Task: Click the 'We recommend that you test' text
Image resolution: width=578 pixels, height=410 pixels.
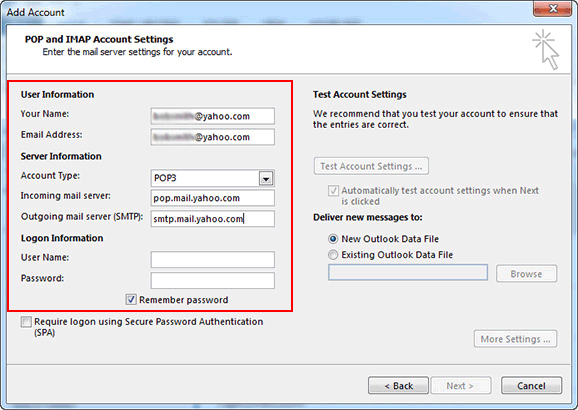Action: coord(435,119)
